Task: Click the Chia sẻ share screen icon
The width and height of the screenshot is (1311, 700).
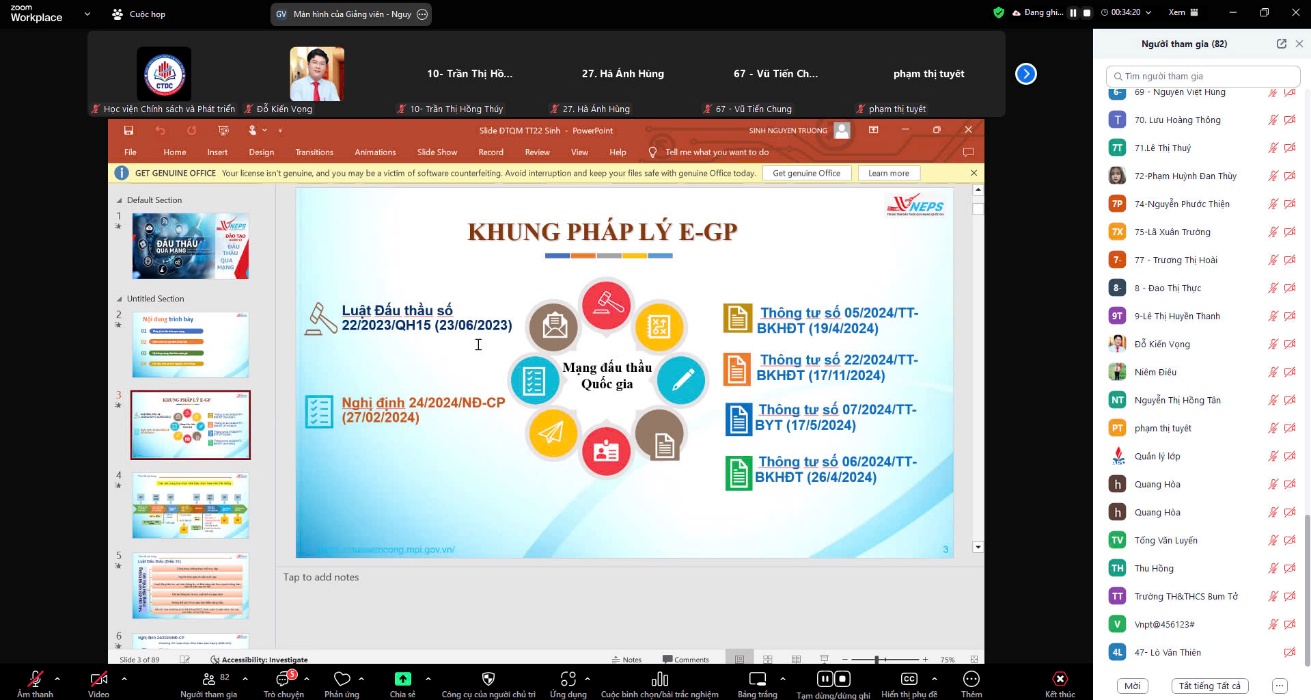Action: pyautogui.click(x=402, y=679)
